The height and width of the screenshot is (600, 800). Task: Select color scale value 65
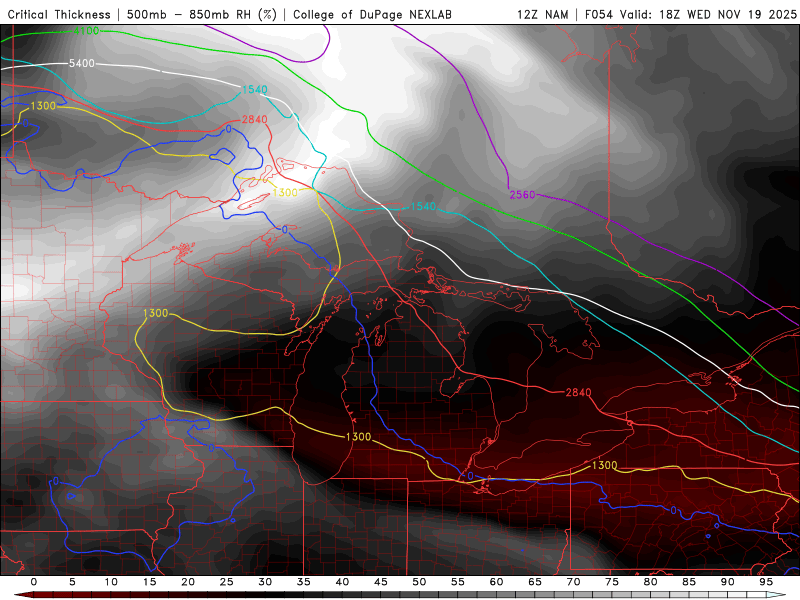tap(535, 582)
